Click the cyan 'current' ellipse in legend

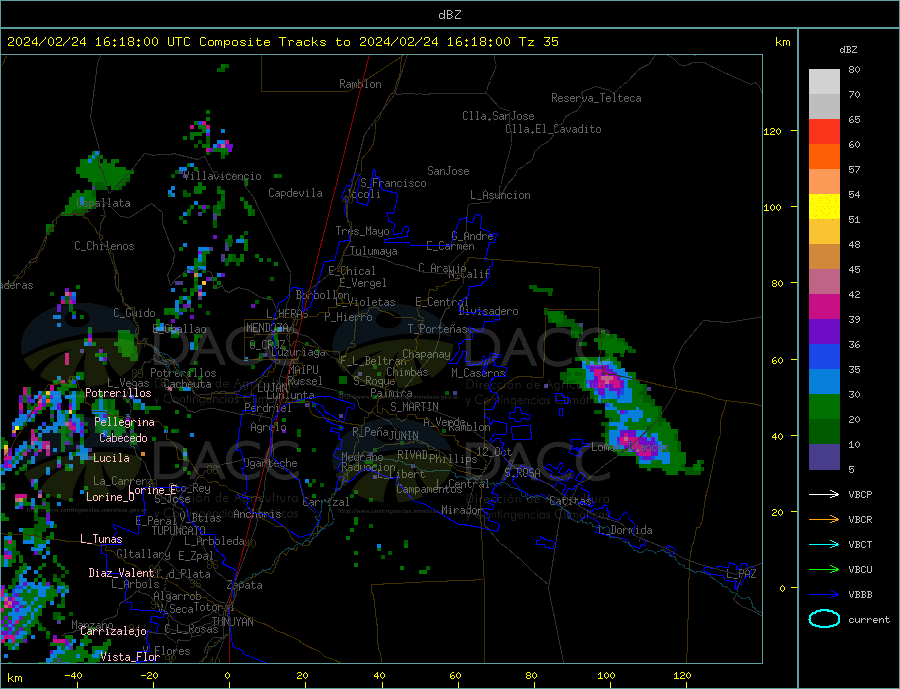click(824, 619)
